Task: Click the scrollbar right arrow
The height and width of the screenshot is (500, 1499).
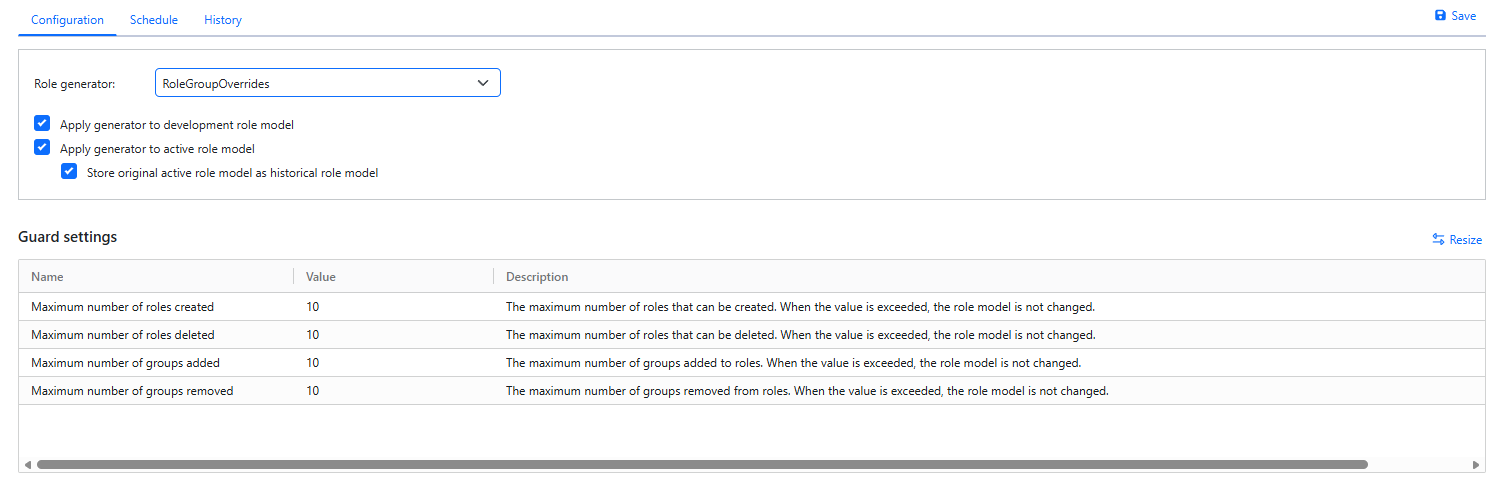Action: (1476, 464)
